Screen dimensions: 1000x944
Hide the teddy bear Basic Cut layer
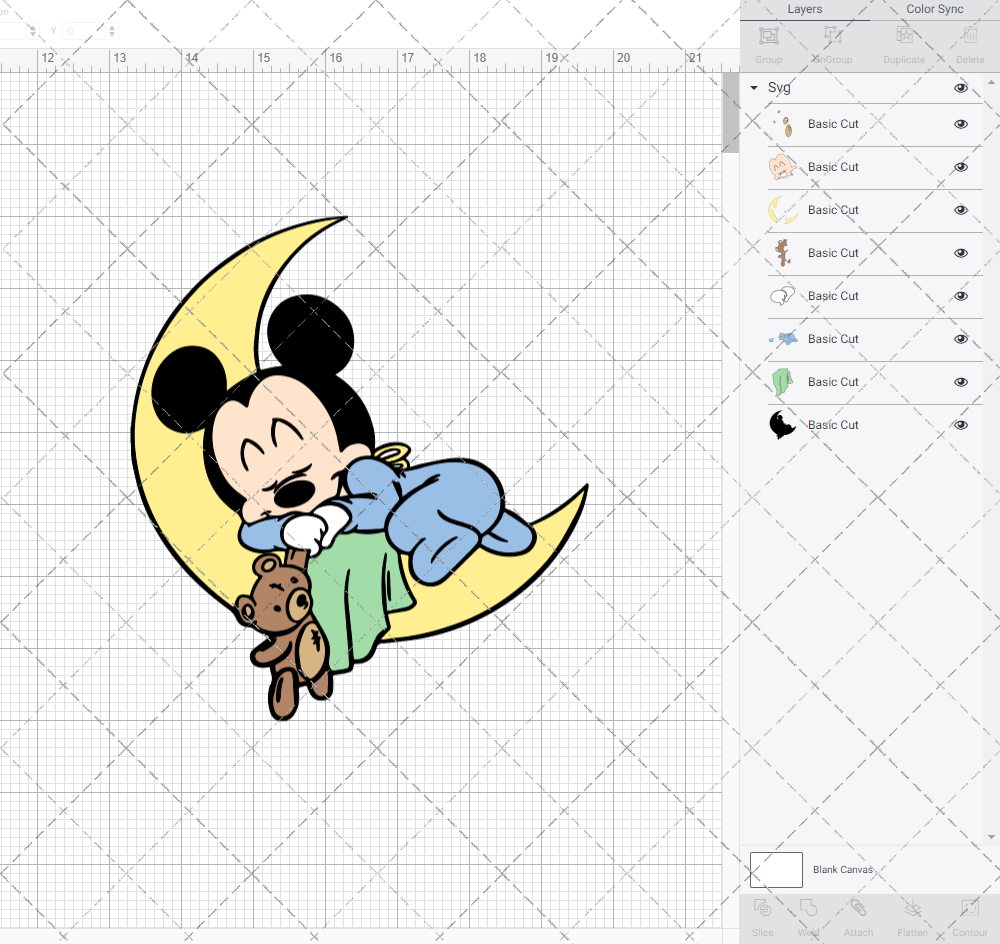(x=960, y=253)
